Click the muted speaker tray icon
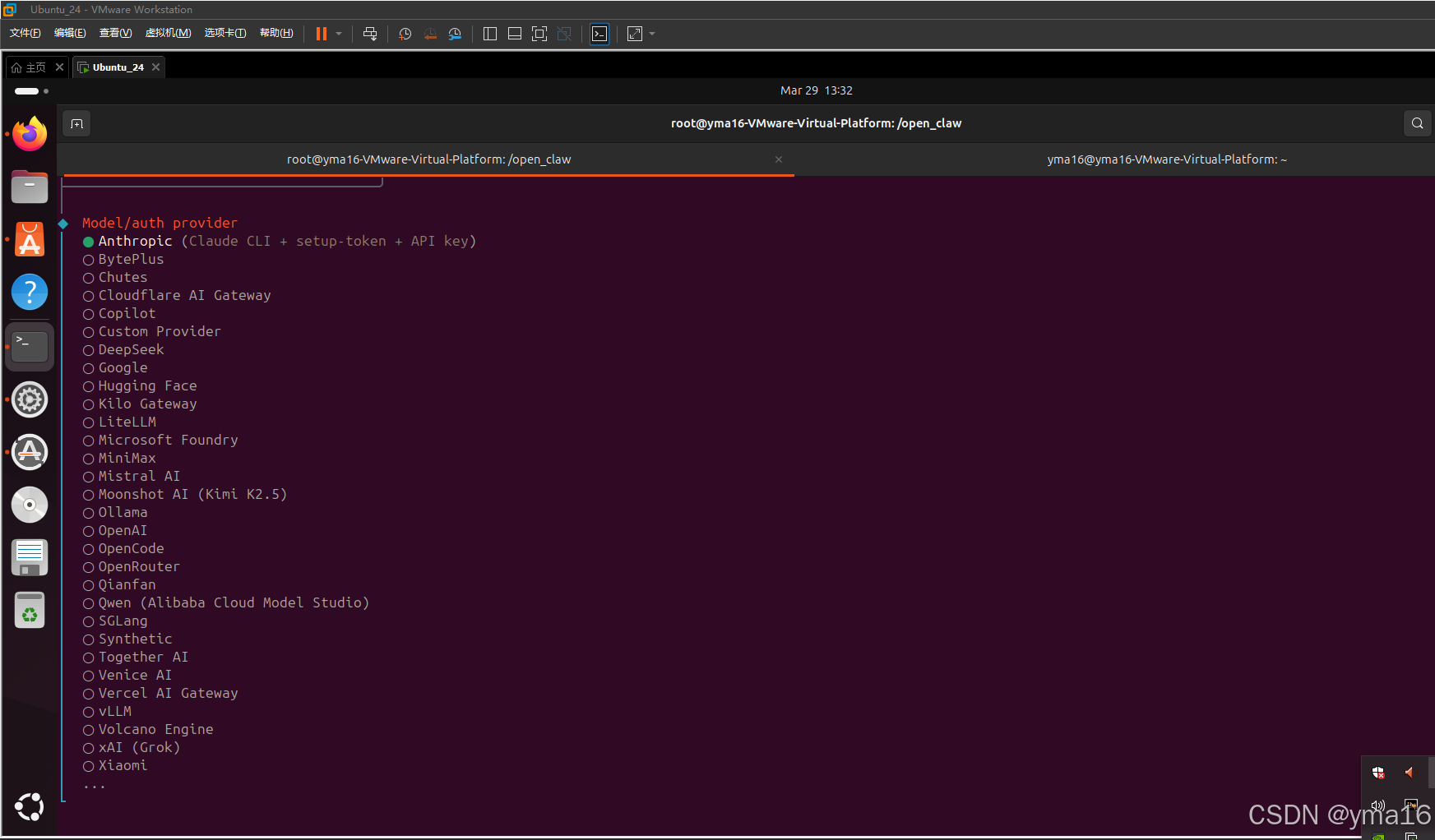Image resolution: width=1435 pixels, height=840 pixels. pos(1410,772)
